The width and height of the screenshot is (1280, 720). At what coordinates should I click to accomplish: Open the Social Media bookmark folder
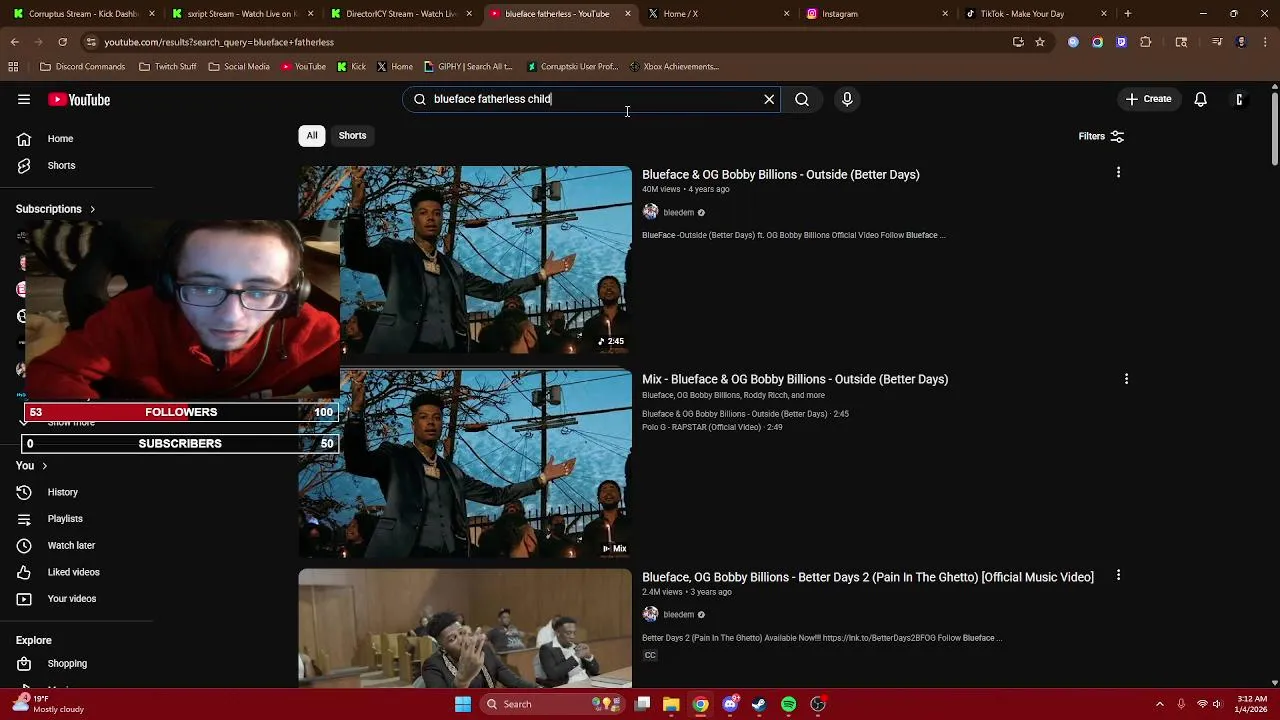pos(239,67)
